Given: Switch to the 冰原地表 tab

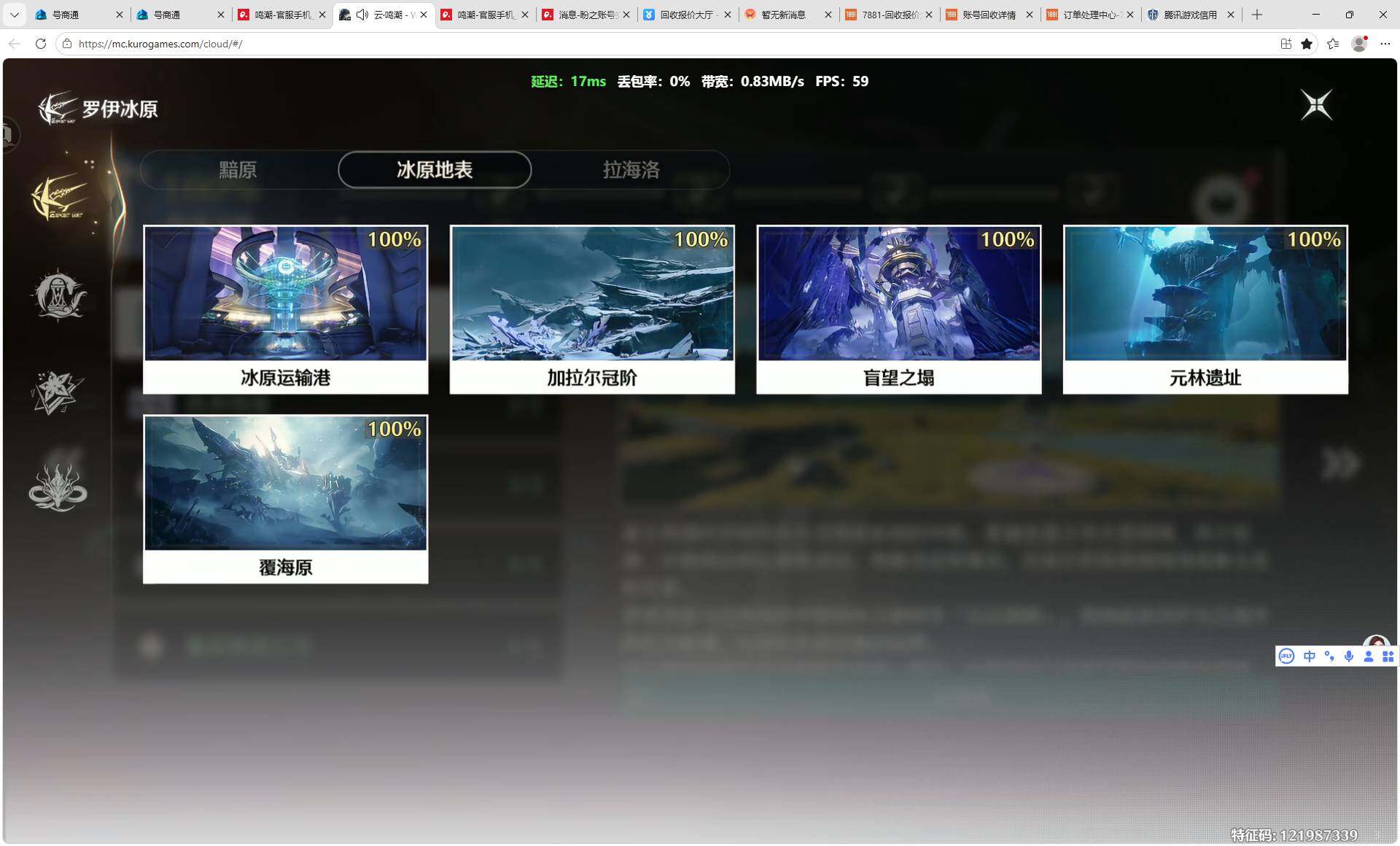Looking at the screenshot, I should coord(435,170).
